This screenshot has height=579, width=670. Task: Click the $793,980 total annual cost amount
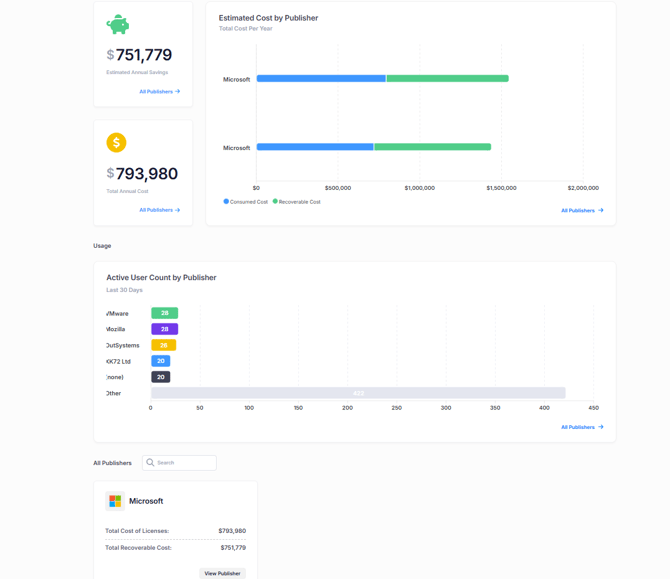tap(142, 173)
